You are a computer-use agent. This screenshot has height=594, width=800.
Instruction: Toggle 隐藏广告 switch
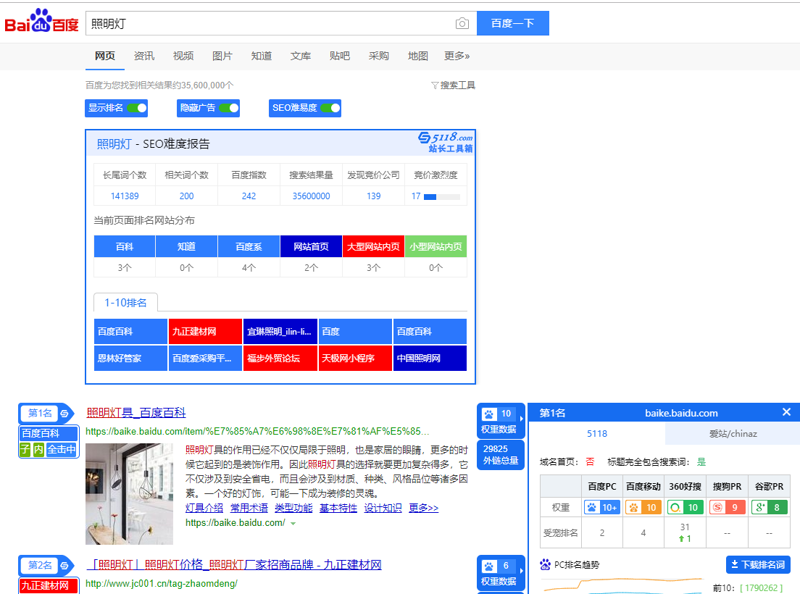point(229,108)
